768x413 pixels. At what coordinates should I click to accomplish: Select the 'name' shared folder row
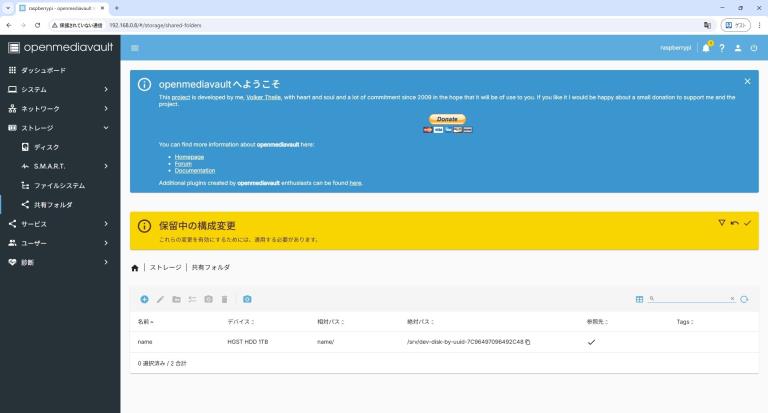[444, 342]
